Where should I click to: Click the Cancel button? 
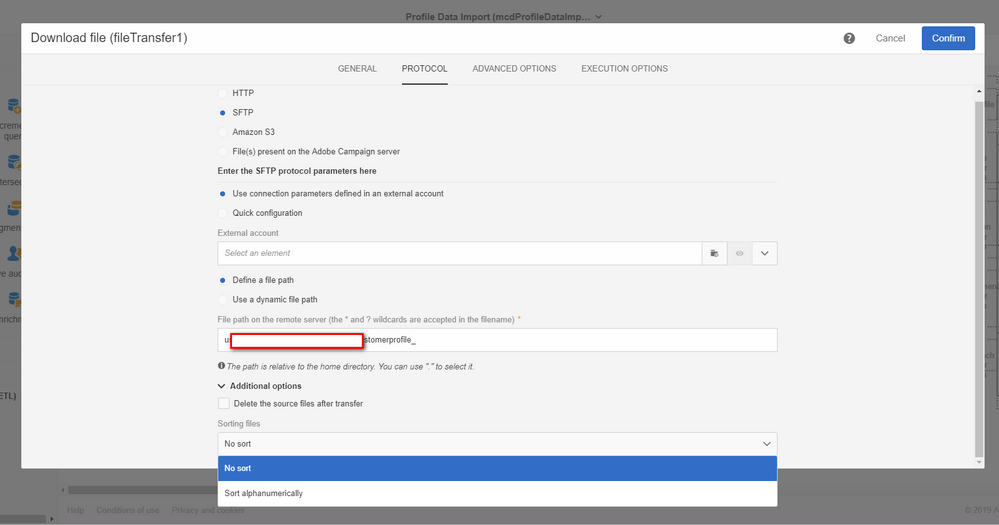pyautogui.click(x=890, y=38)
